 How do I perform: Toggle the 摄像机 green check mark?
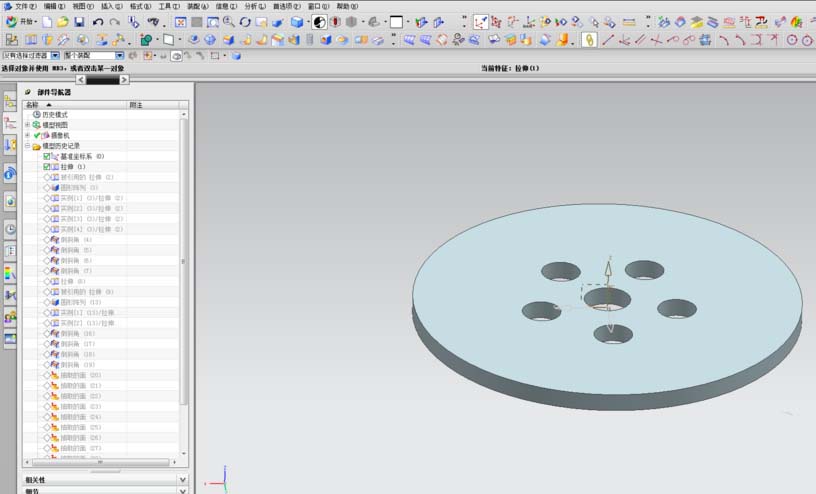pos(37,136)
